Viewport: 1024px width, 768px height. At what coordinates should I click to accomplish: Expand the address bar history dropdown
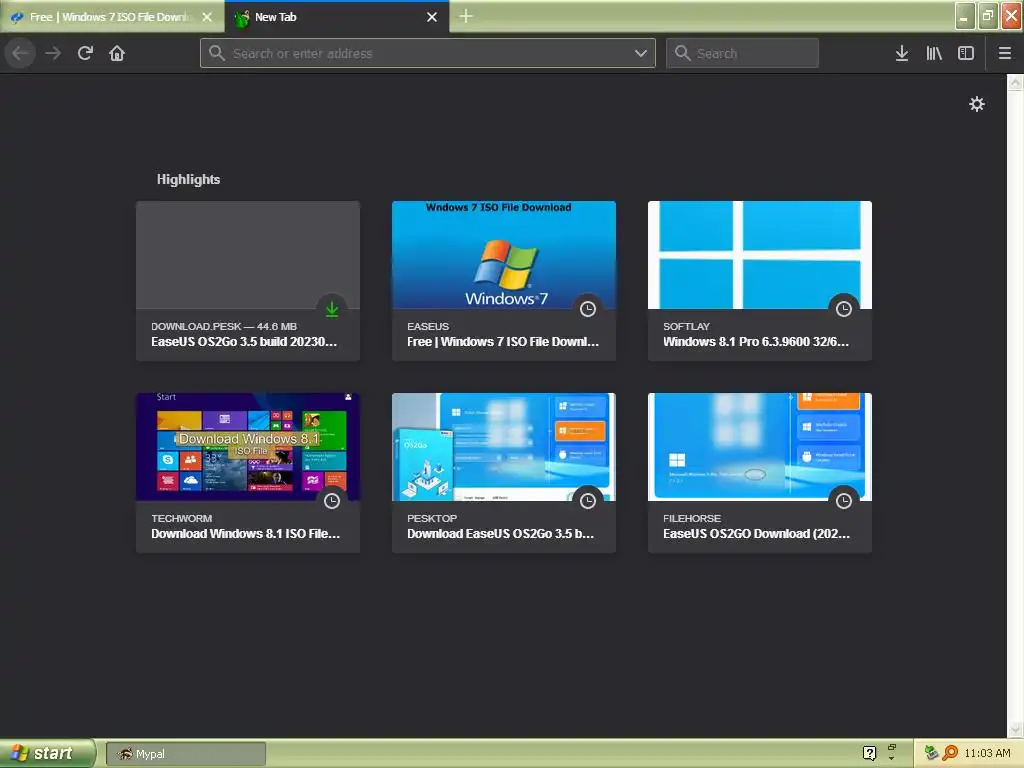click(641, 53)
